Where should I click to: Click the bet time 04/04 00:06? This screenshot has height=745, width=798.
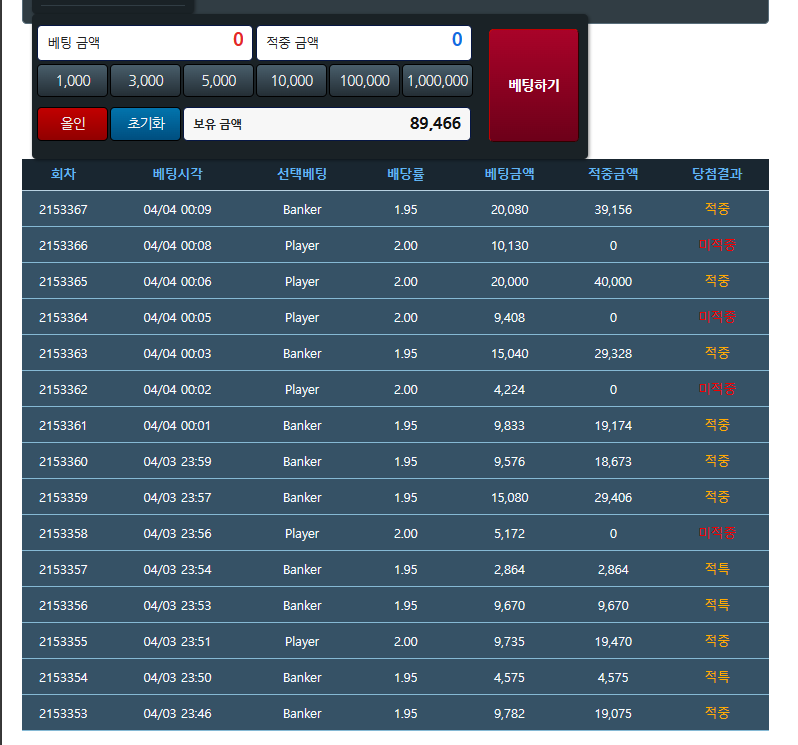tap(177, 282)
